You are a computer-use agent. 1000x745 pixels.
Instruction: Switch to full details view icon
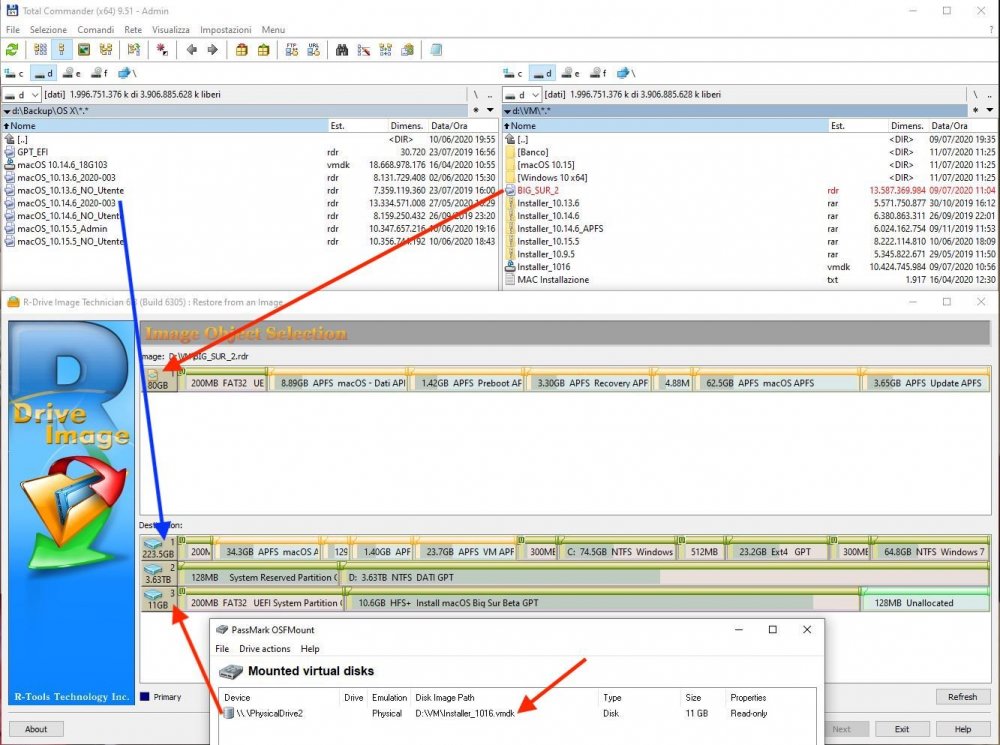point(61,50)
